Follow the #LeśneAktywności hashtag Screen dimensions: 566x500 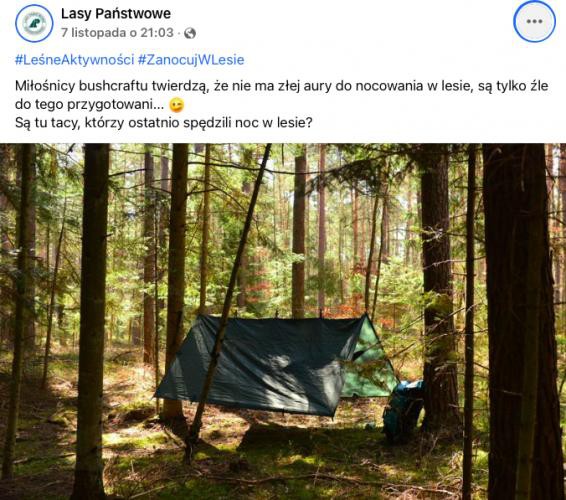click(75, 60)
